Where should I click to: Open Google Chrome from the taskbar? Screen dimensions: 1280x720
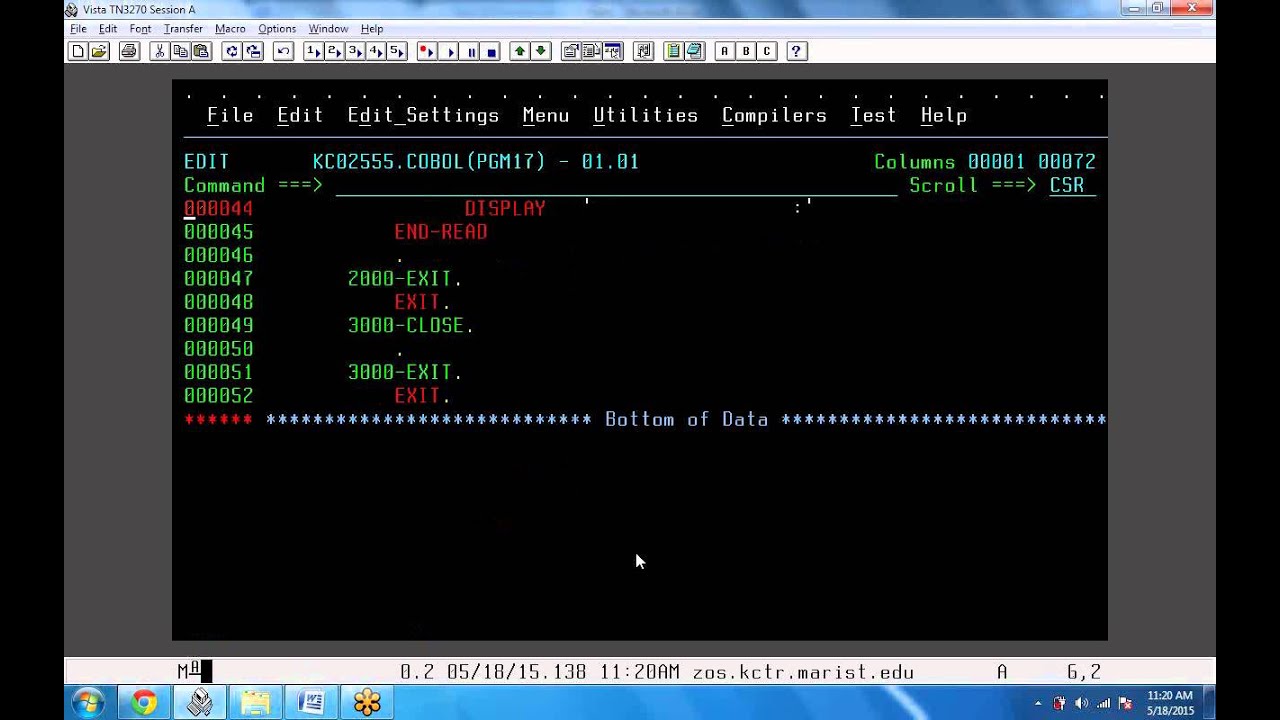[144, 703]
